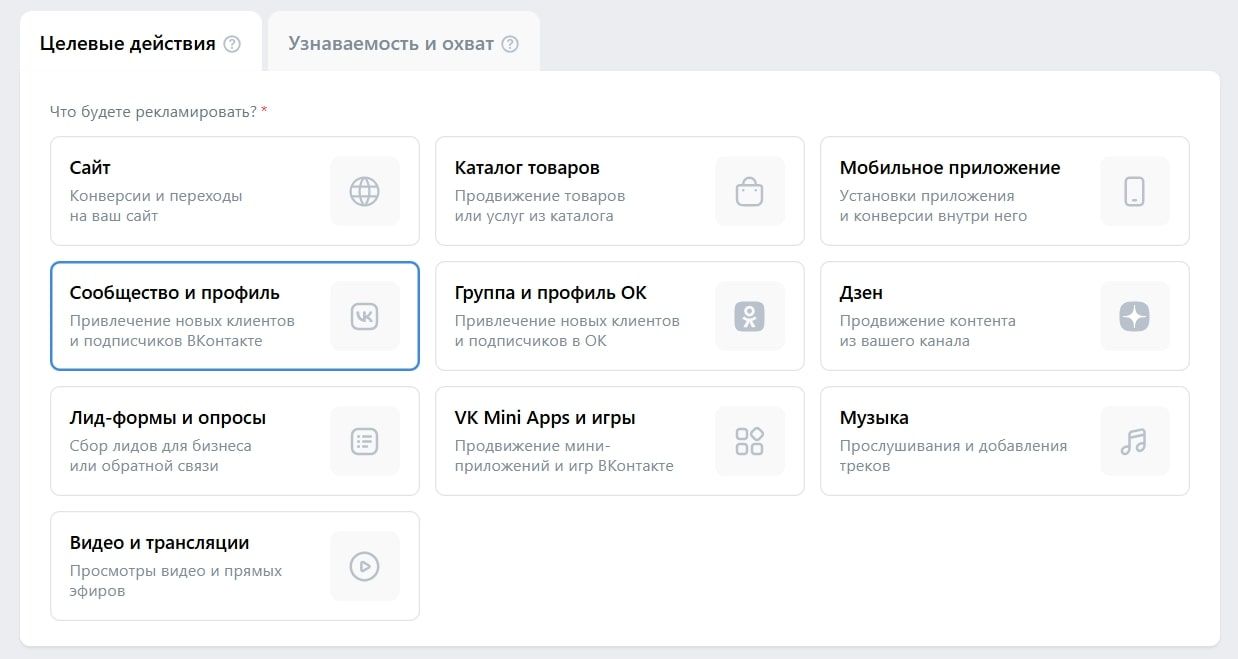Click the play icon on Видео и трансляции
Screen dimensions: 1238x659
click(365, 566)
